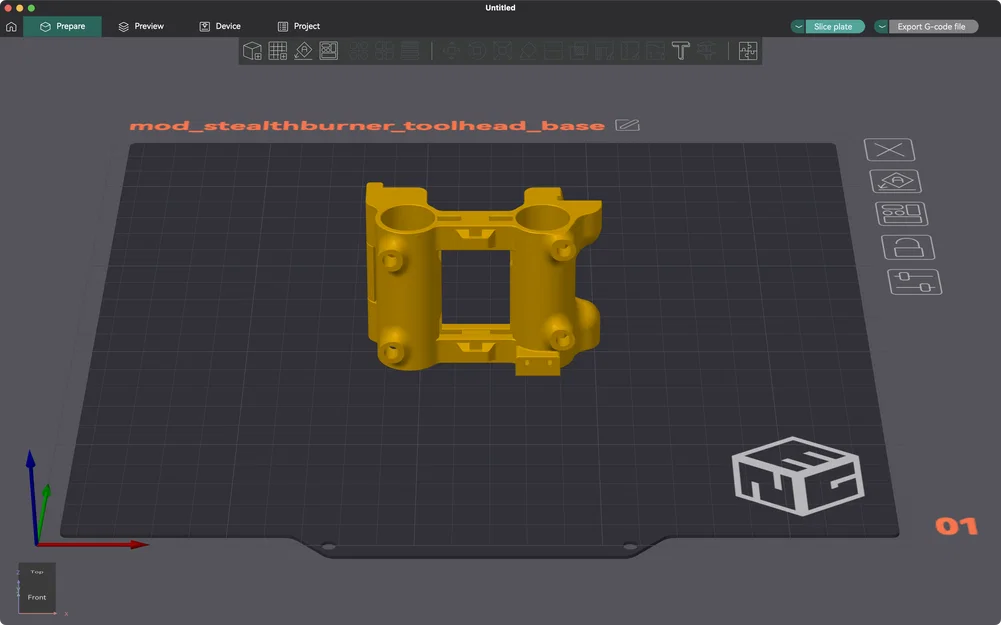The image size is (1001, 625).
Task: Click the Slice plate button
Action: pos(835,26)
